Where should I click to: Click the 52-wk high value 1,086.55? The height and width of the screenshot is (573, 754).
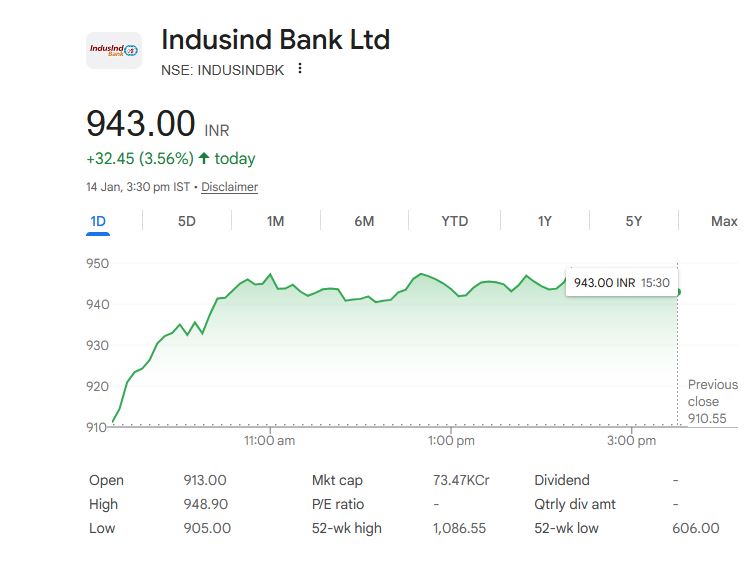pos(459,528)
